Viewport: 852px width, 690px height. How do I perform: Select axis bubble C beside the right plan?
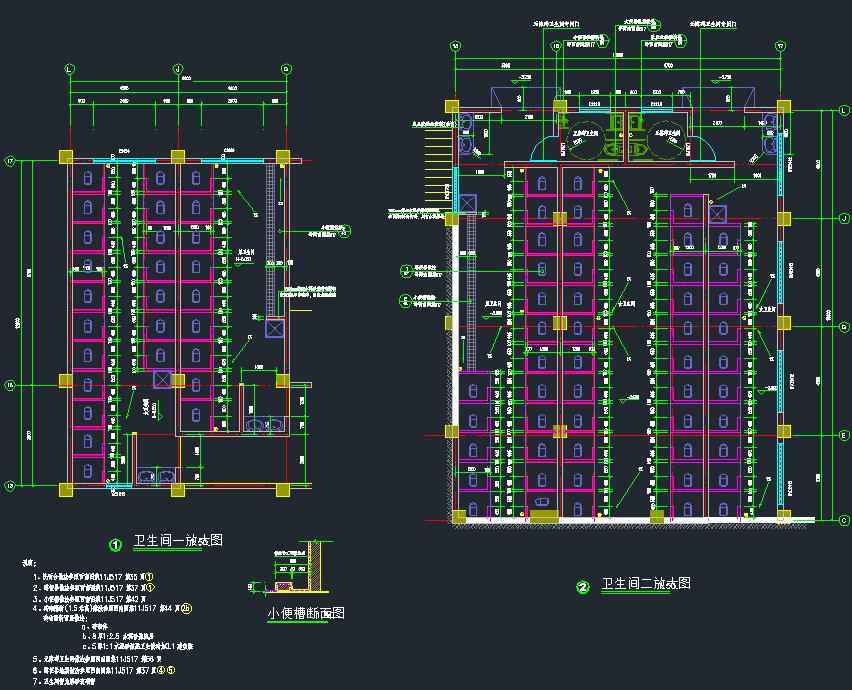pyautogui.click(x=844, y=520)
